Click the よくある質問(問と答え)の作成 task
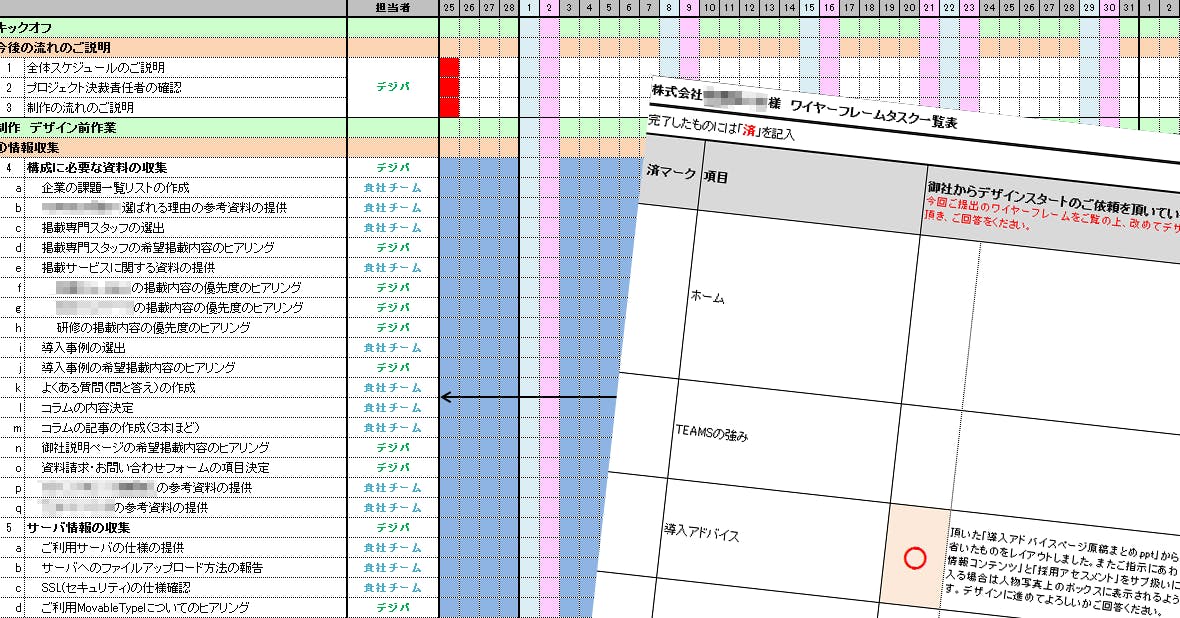1180x618 pixels. coord(118,388)
